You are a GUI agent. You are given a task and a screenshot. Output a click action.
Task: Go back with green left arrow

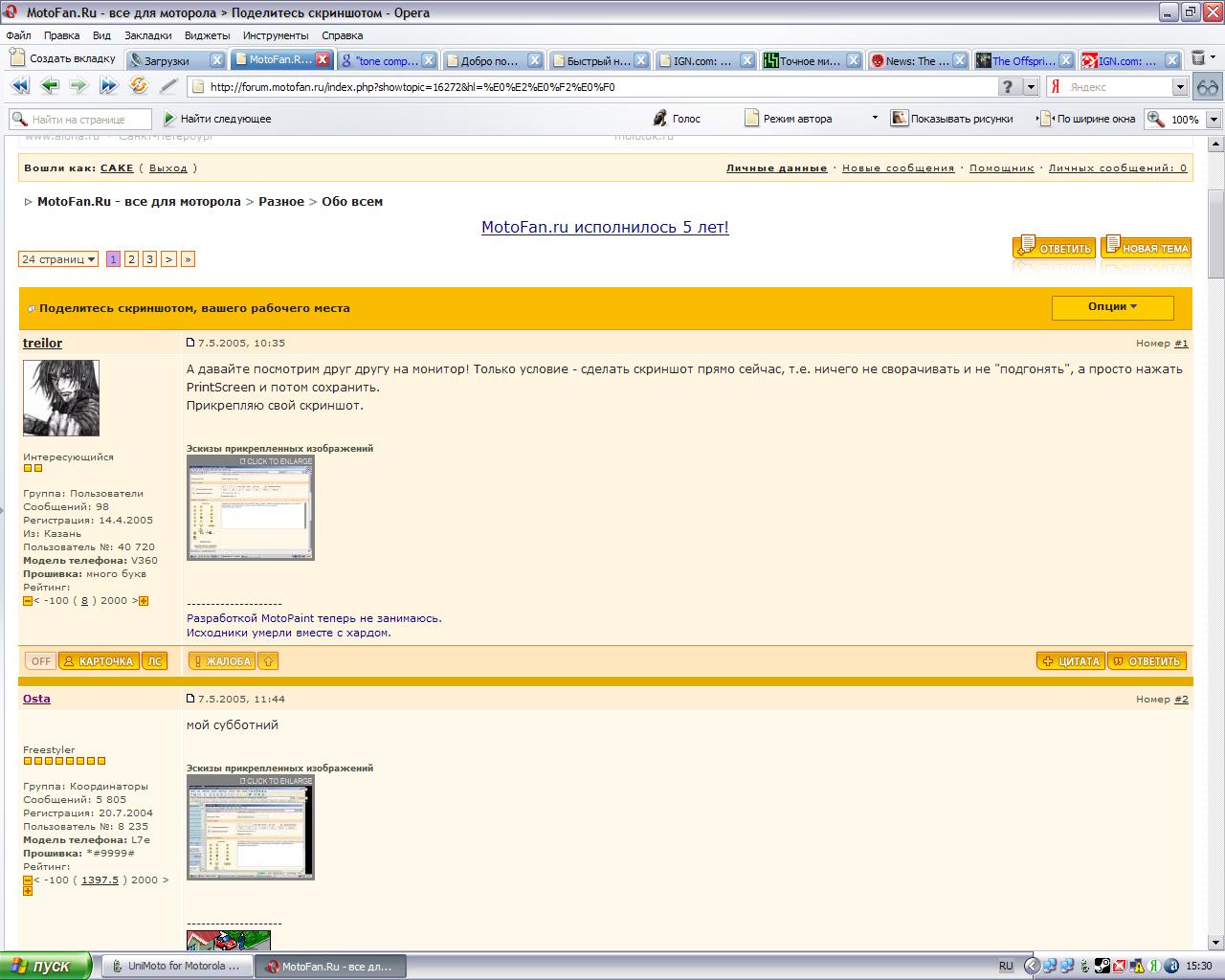point(50,86)
